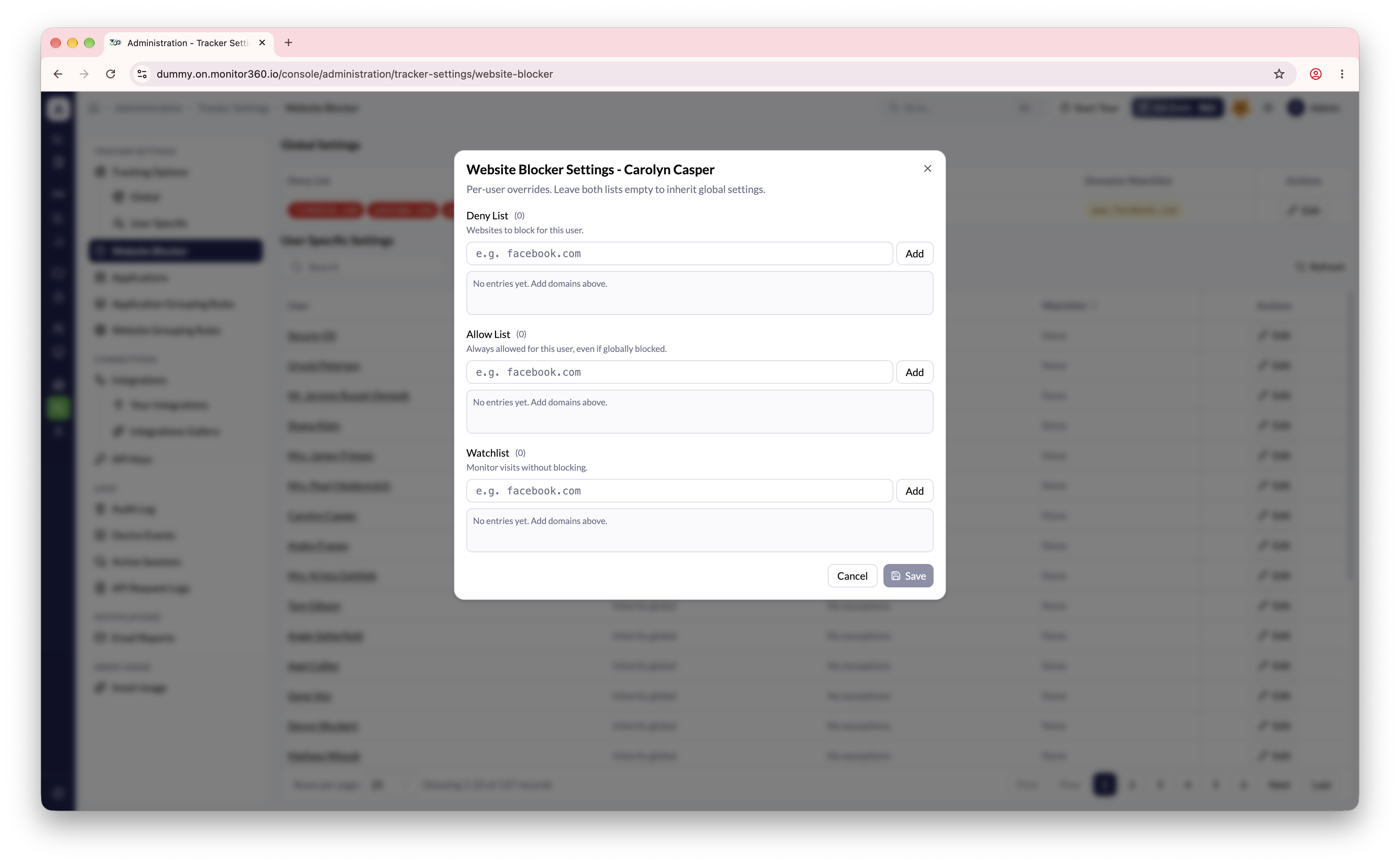Reload the current page
This screenshot has height=865, width=1400.
click(x=110, y=74)
